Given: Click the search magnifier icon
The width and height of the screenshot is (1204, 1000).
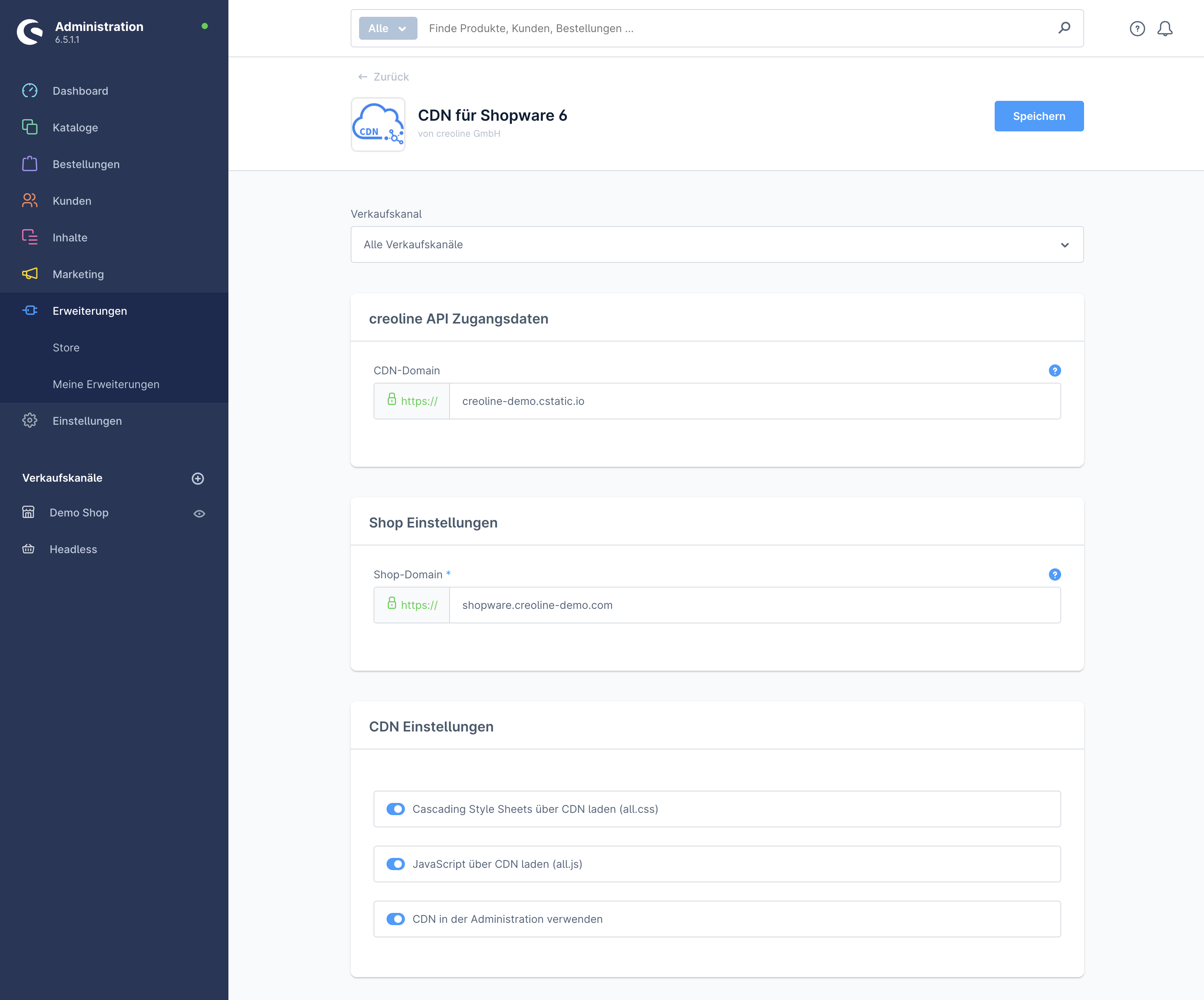Looking at the screenshot, I should click(x=1064, y=28).
